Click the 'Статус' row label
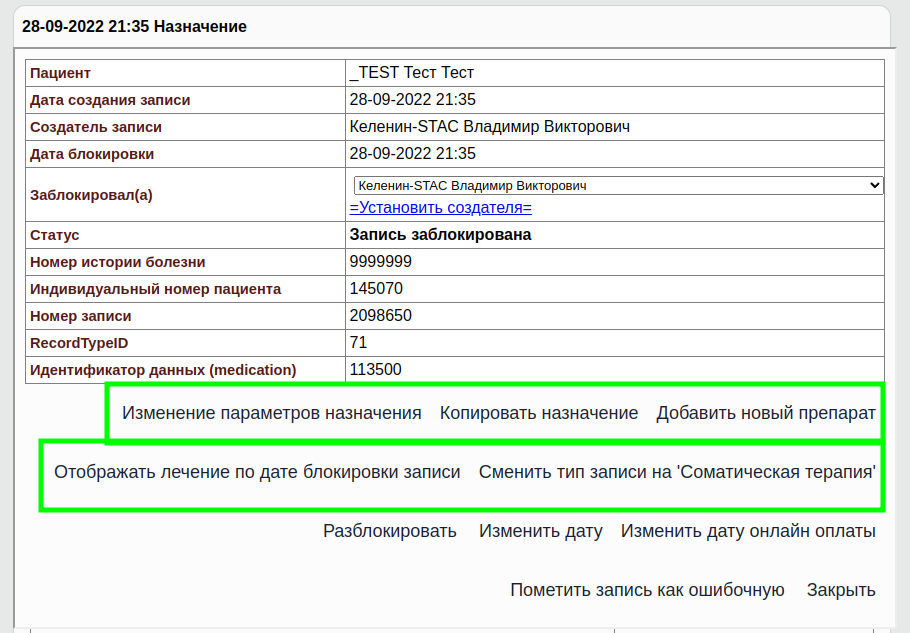The image size is (910, 633). (x=55, y=235)
